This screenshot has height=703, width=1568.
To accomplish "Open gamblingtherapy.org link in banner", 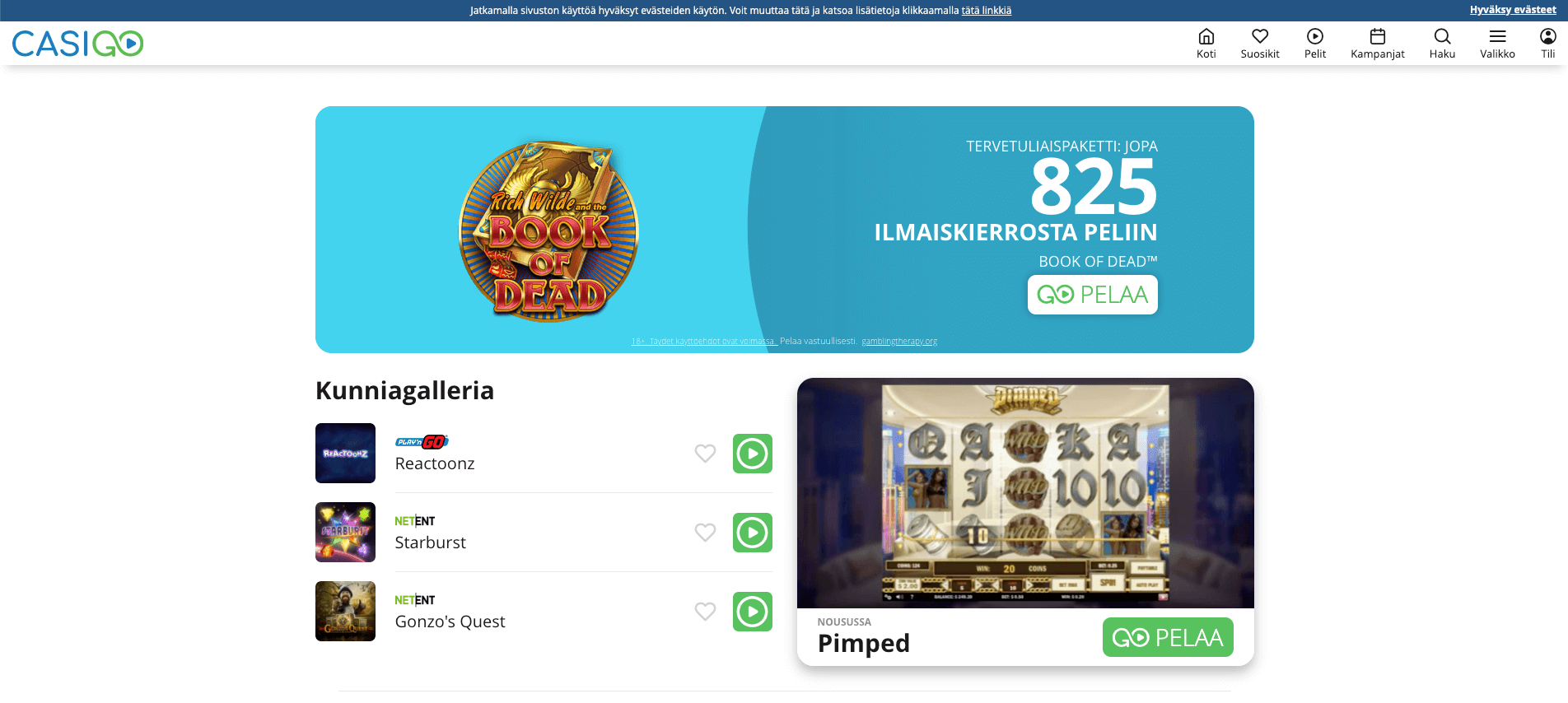I will [x=899, y=342].
